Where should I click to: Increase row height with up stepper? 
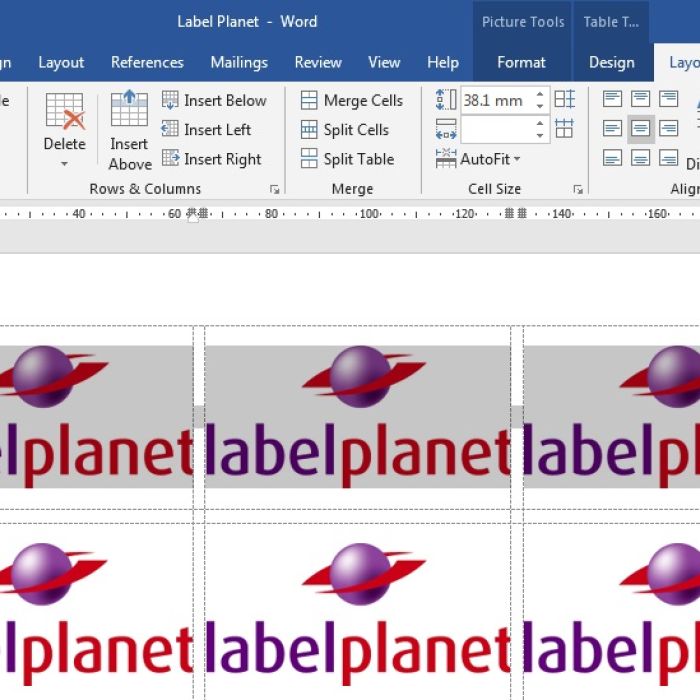[540, 94]
